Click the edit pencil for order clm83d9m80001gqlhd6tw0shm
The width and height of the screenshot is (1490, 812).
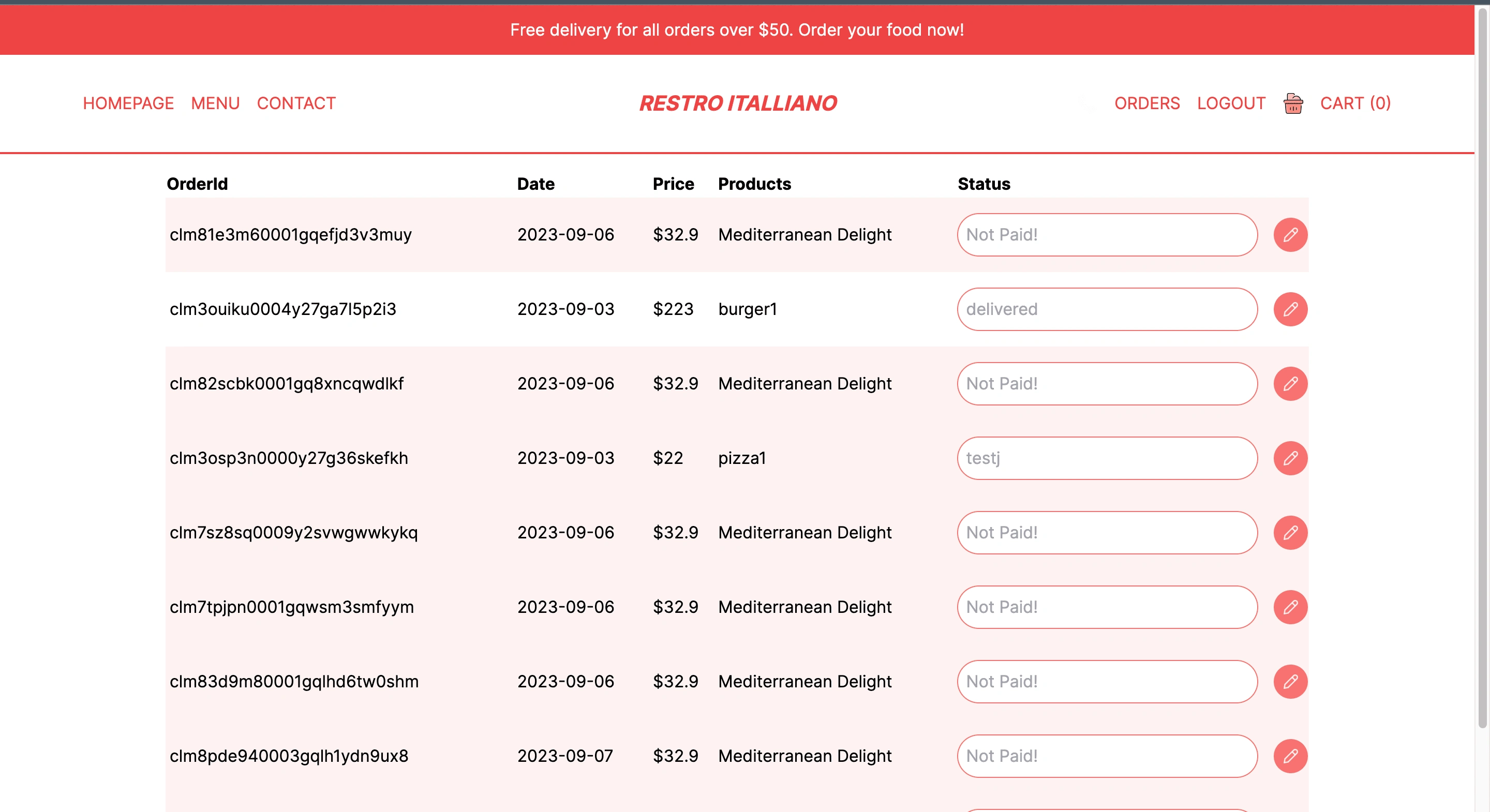coord(1290,682)
